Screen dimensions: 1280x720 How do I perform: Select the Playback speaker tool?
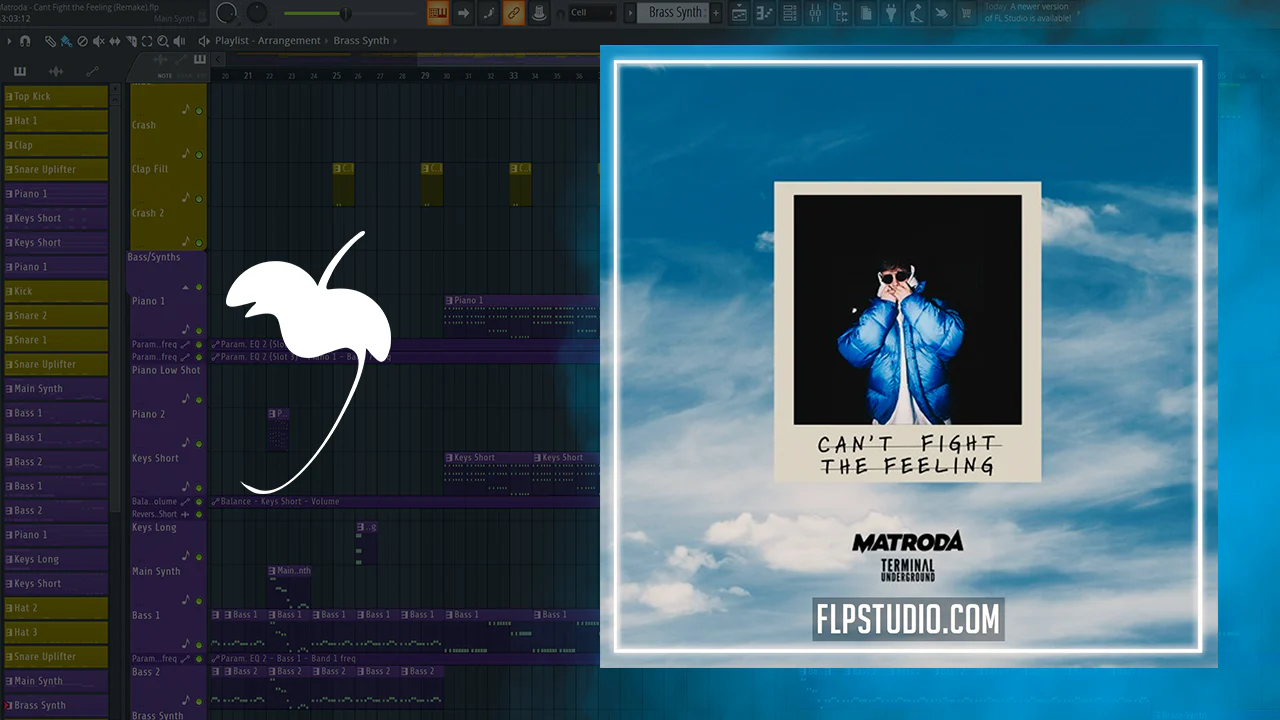(x=179, y=41)
